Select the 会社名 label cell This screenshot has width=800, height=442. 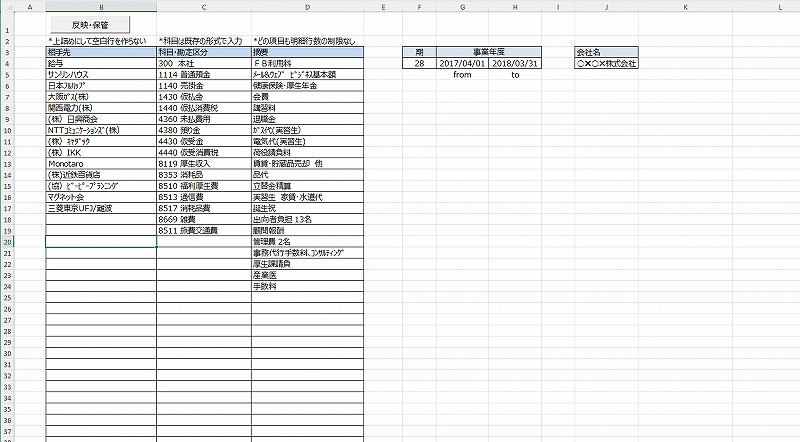tap(606, 51)
